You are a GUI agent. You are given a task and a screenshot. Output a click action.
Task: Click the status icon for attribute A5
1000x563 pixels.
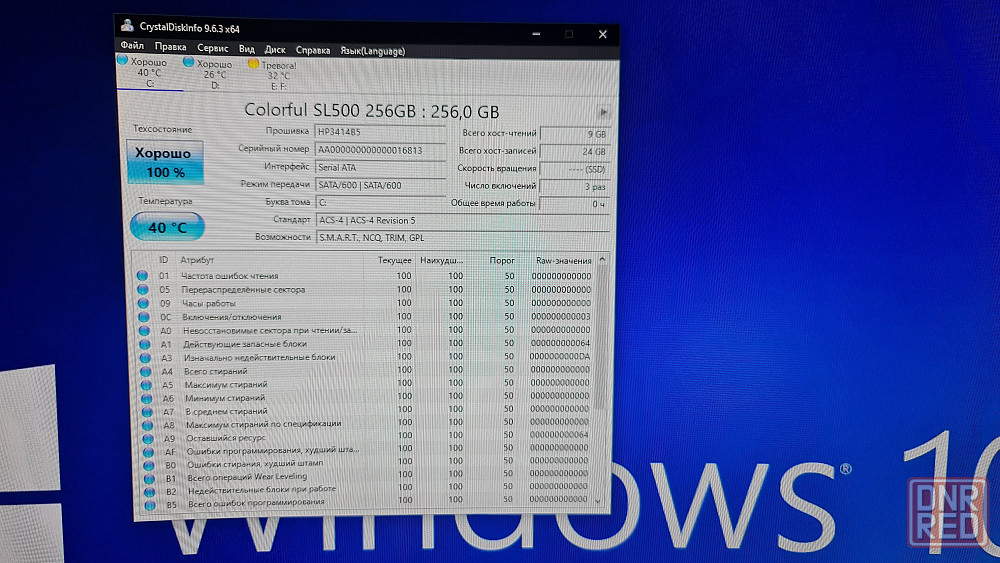click(146, 384)
